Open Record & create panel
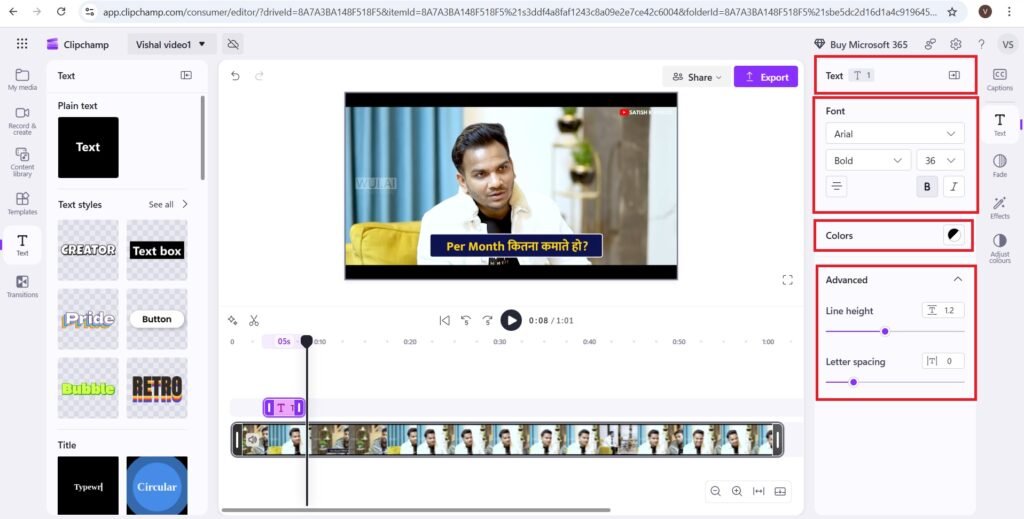 click(x=22, y=118)
